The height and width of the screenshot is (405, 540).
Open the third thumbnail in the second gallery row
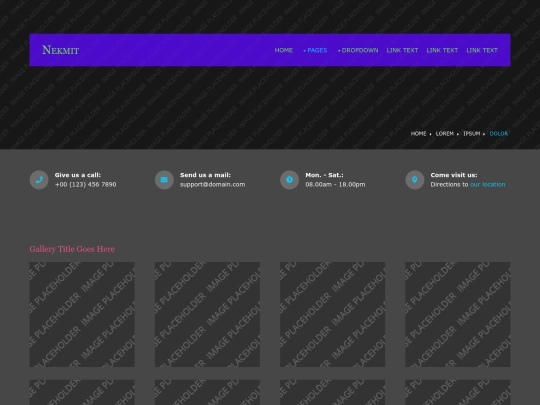click(333, 392)
